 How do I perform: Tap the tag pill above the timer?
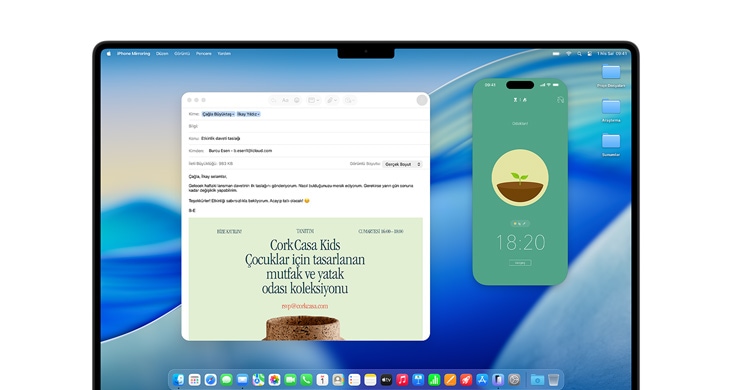click(x=520, y=224)
